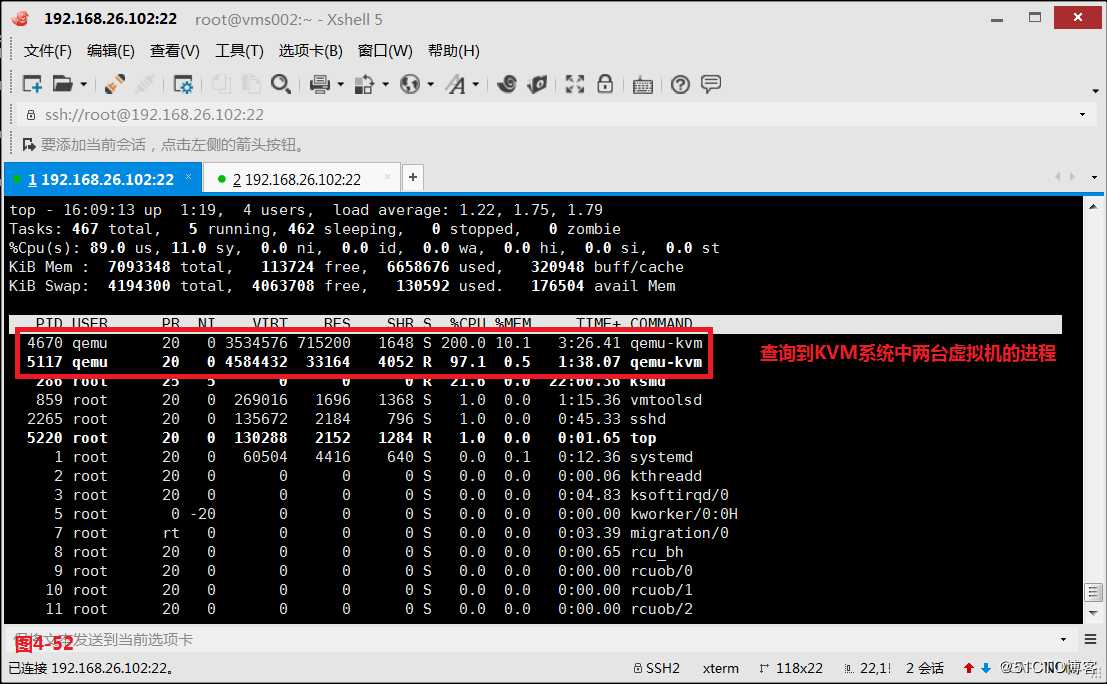Toggle full screen icon
This screenshot has width=1107, height=684.
click(575, 84)
